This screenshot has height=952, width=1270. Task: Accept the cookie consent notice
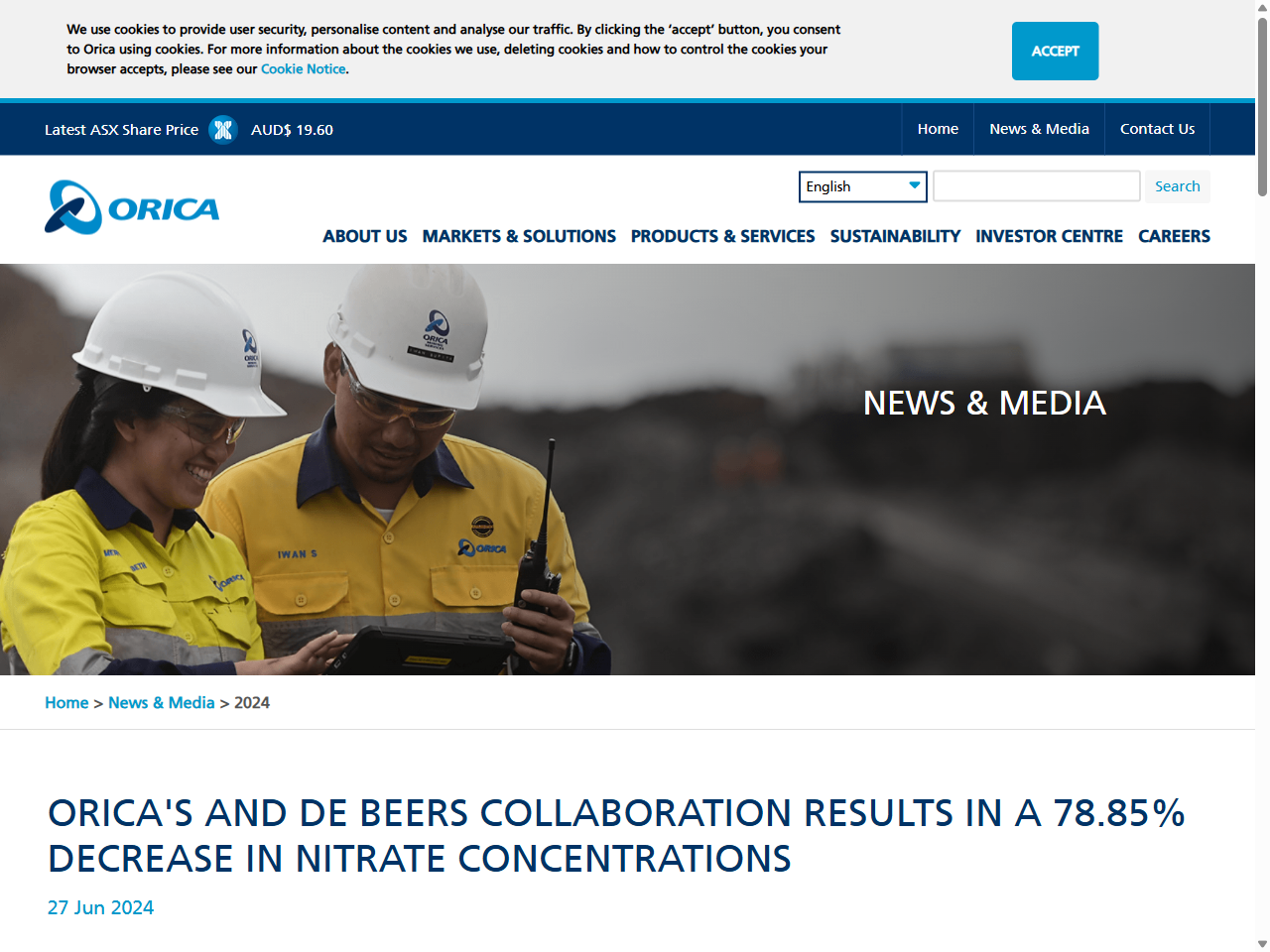[x=1055, y=51]
